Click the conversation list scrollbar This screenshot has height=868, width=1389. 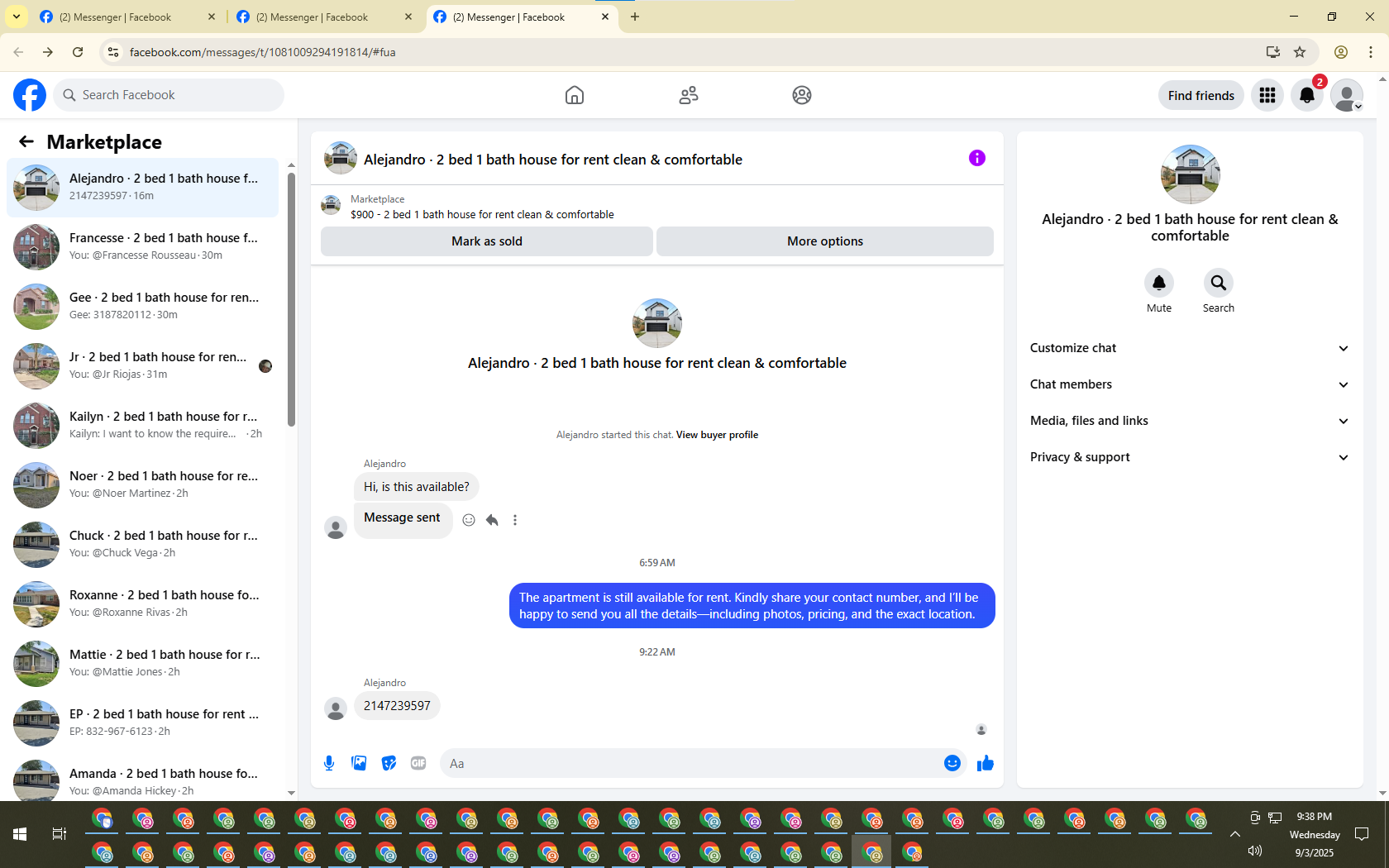click(x=291, y=299)
